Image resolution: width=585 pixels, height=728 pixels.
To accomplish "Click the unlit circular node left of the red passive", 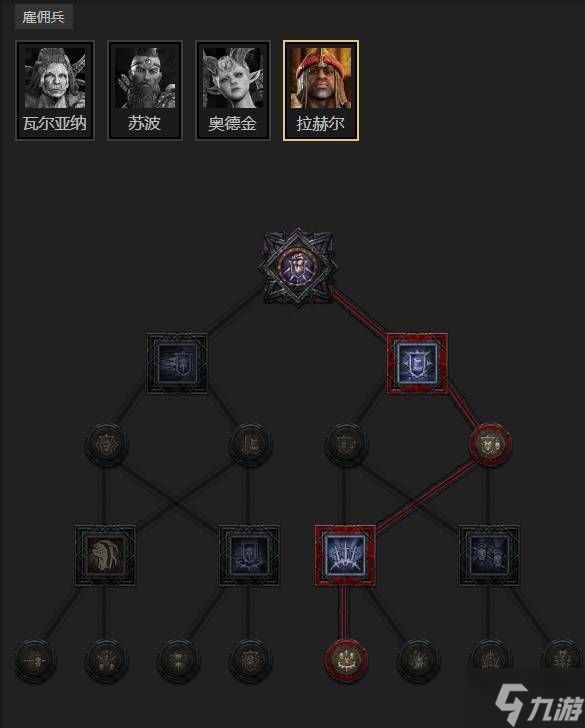I will (x=346, y=445).
